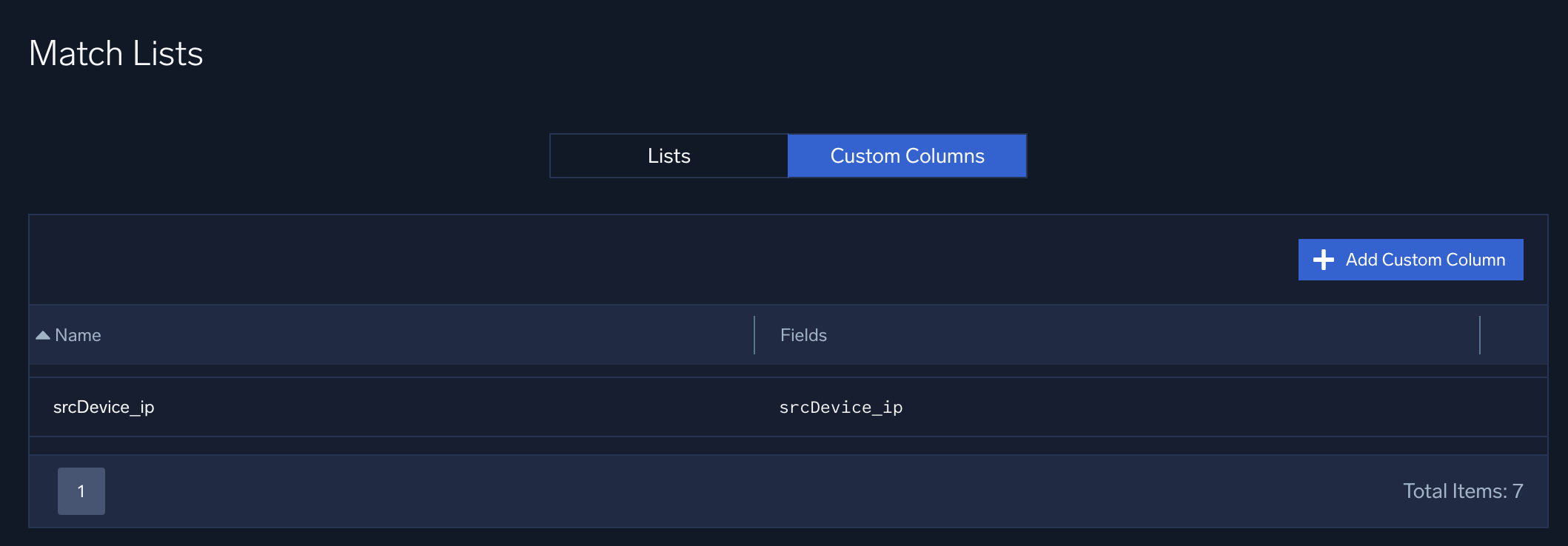Open the Add Custom Column dialog
The height and width of the screenshot is (546, 1568).
tap(1410, 260)
